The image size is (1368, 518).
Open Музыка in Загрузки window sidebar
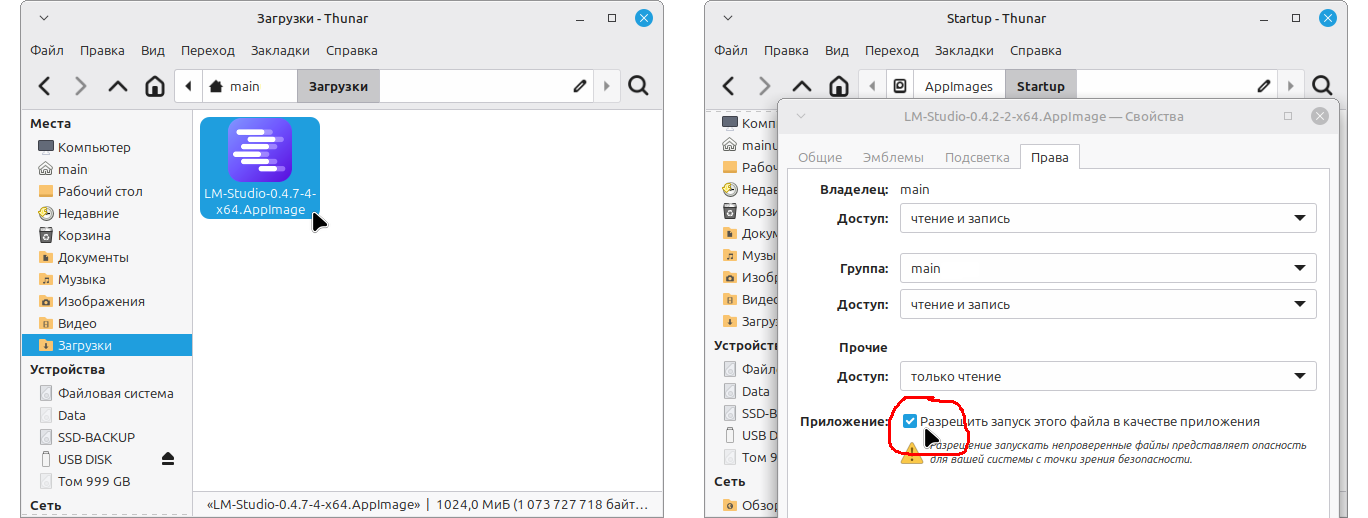coord(107,279)
